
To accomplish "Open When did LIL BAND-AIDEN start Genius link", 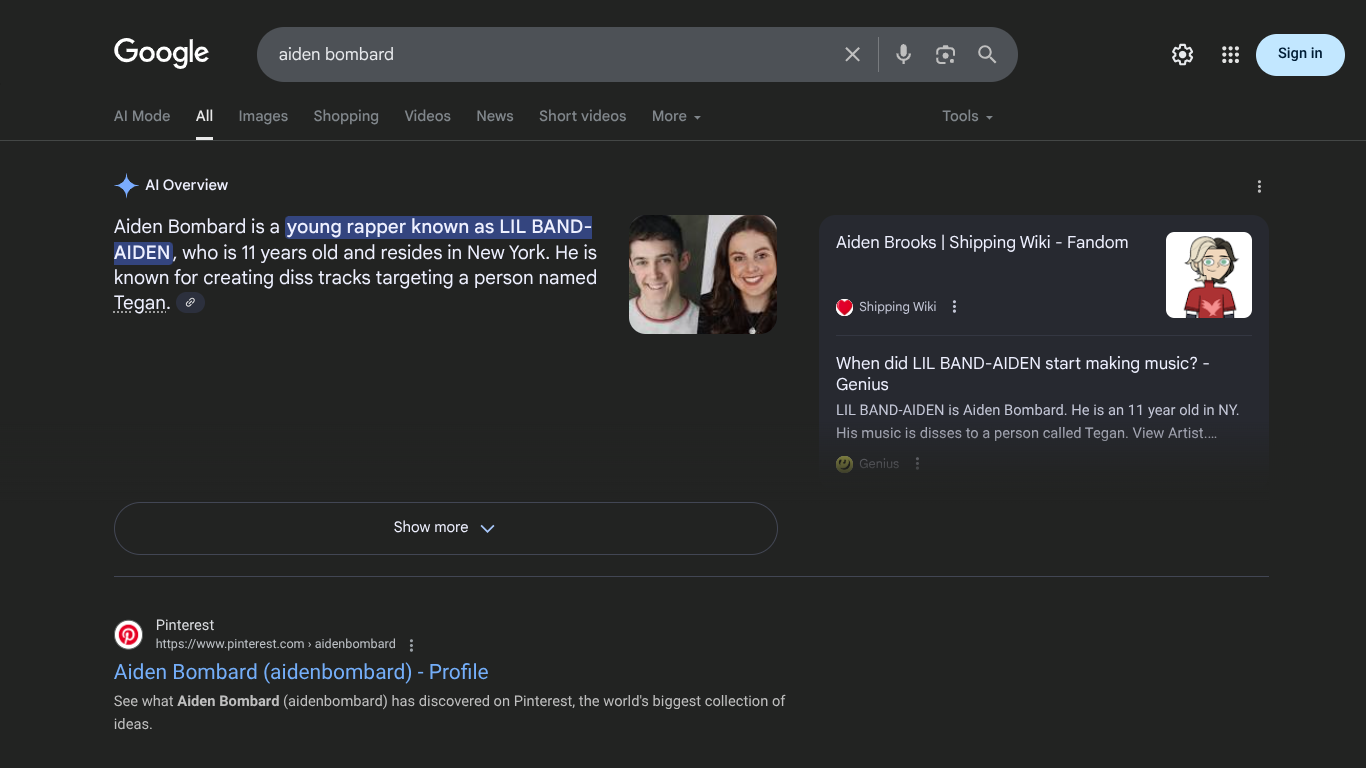I will 1023,373.
